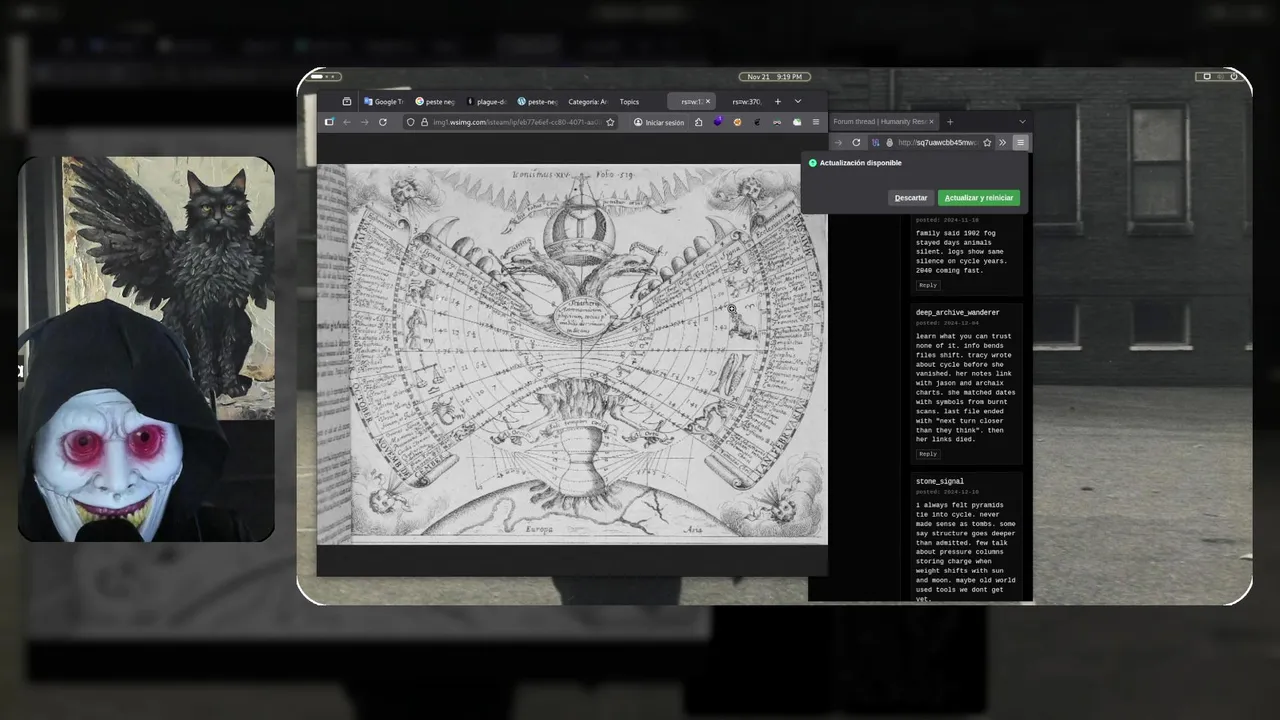Viewport: 1280px width, 720px height.
Task: Open the forum browser application menu
Action: (x=1020, y=143)
